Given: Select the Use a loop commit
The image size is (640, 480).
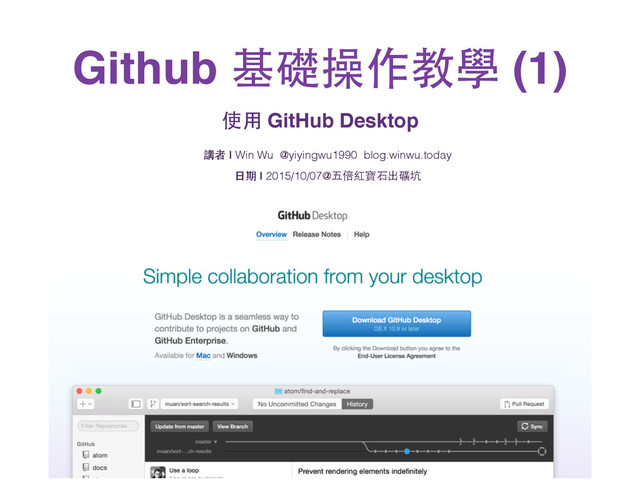Looking at the screenshot, I should (184, 470).
